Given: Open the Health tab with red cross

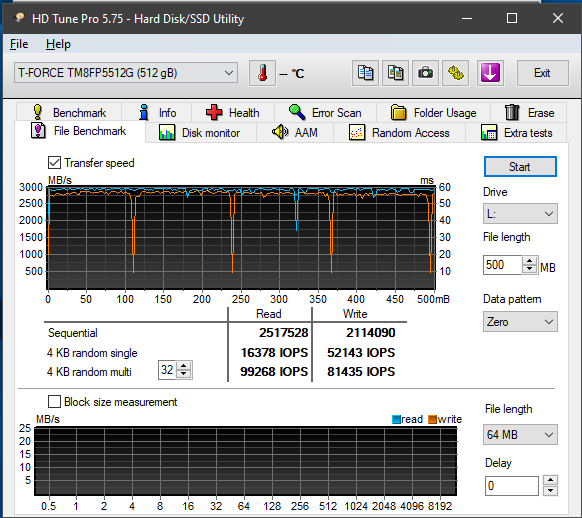Looking at the screenshot, I should [x=233, y=112].
